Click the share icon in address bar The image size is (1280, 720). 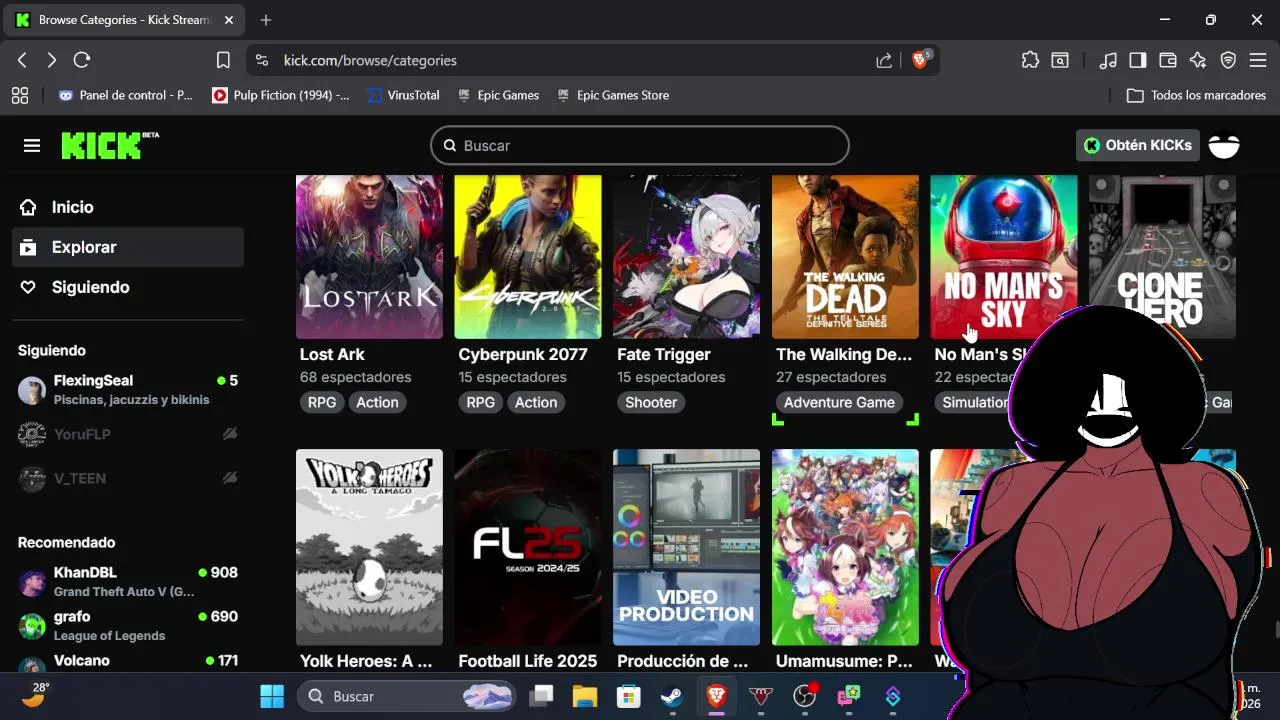click(884, 60)
